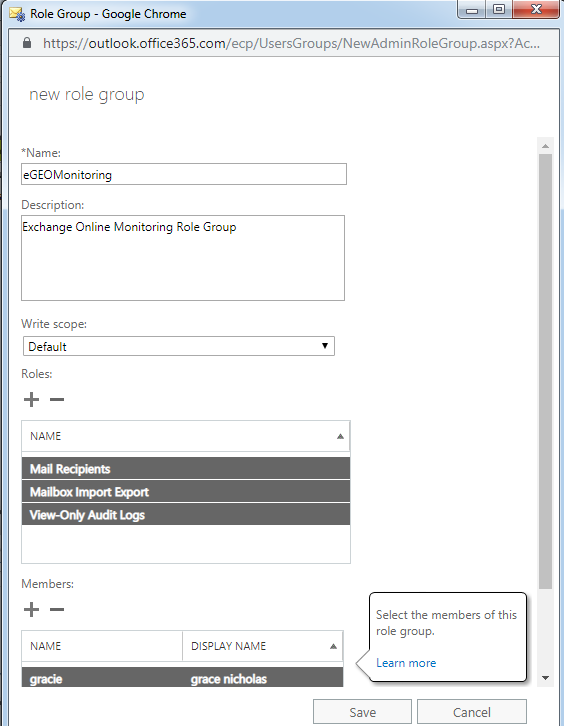
Task: Remove a member with the Members minus icon
Action: pos(56,609)
